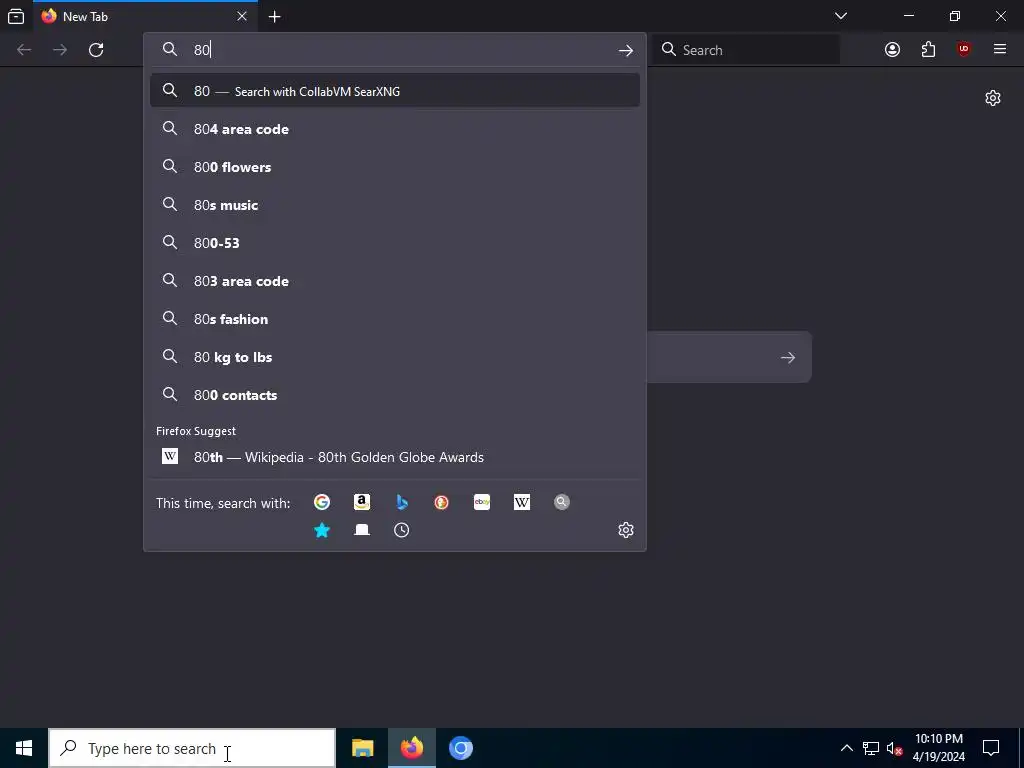Search this time with Wikipedia icon
This screenshot has height=768, width=1024.
[522, 502]
